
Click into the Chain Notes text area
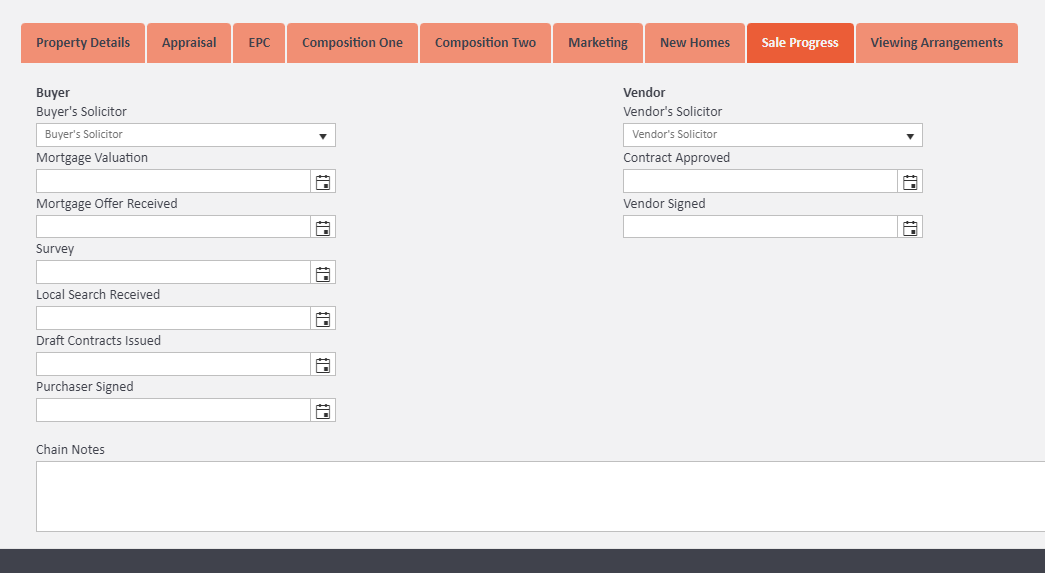coord(540,496)
